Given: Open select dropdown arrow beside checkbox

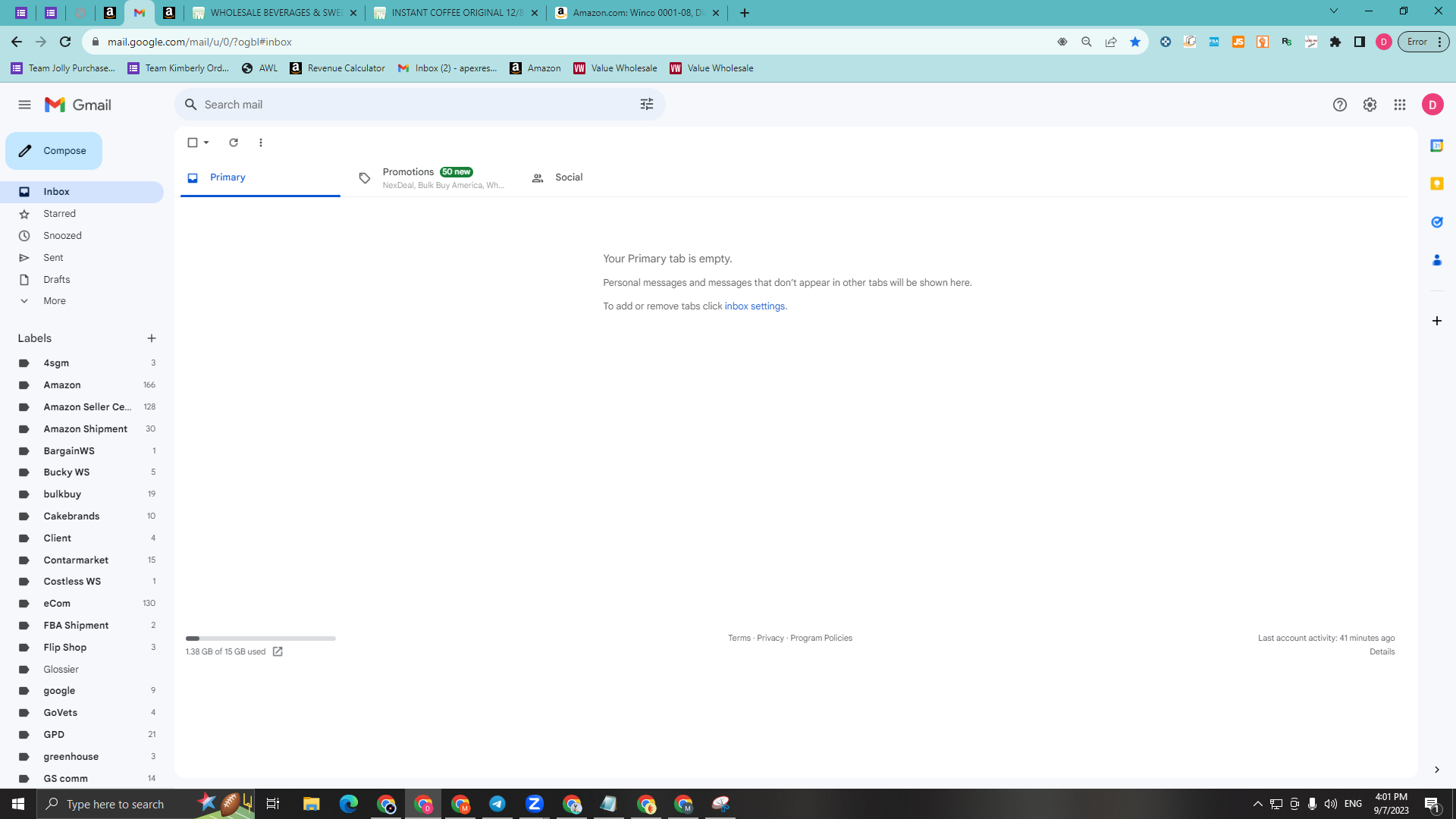Looking at the screenshot, I should click(x=206, y=143).
